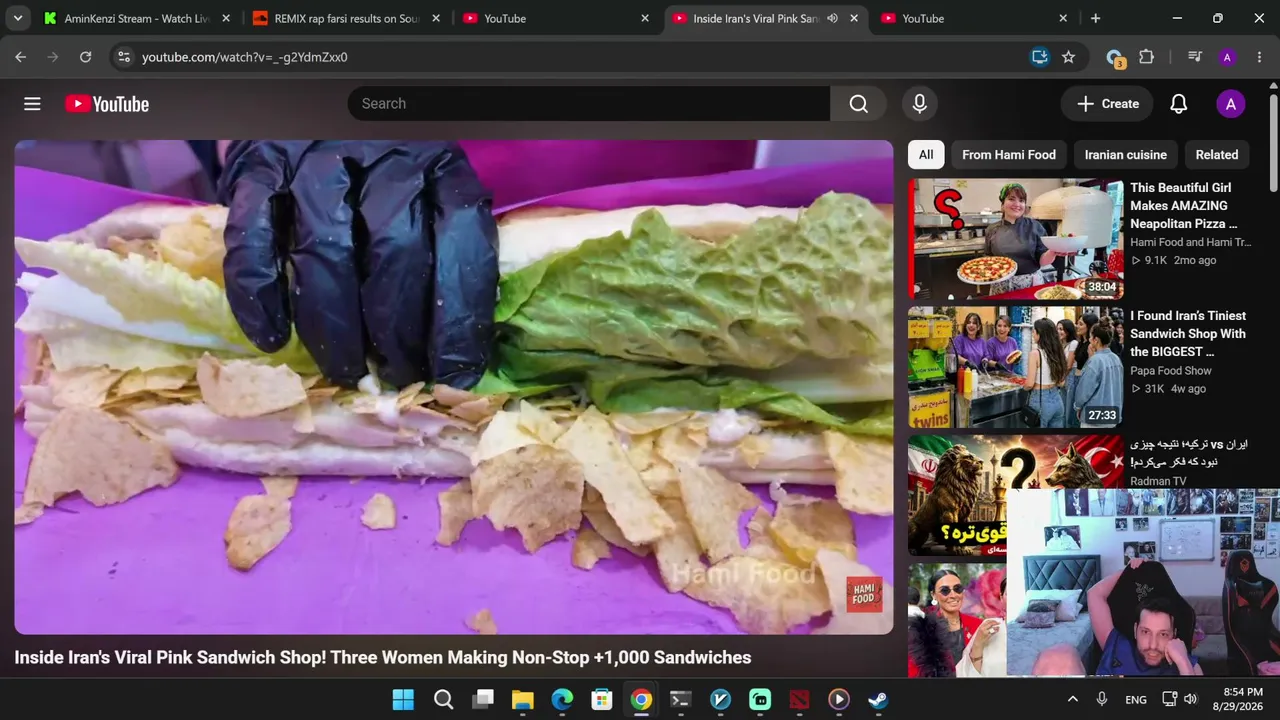Open the extension icon with badge 3

coord(1114,58)
